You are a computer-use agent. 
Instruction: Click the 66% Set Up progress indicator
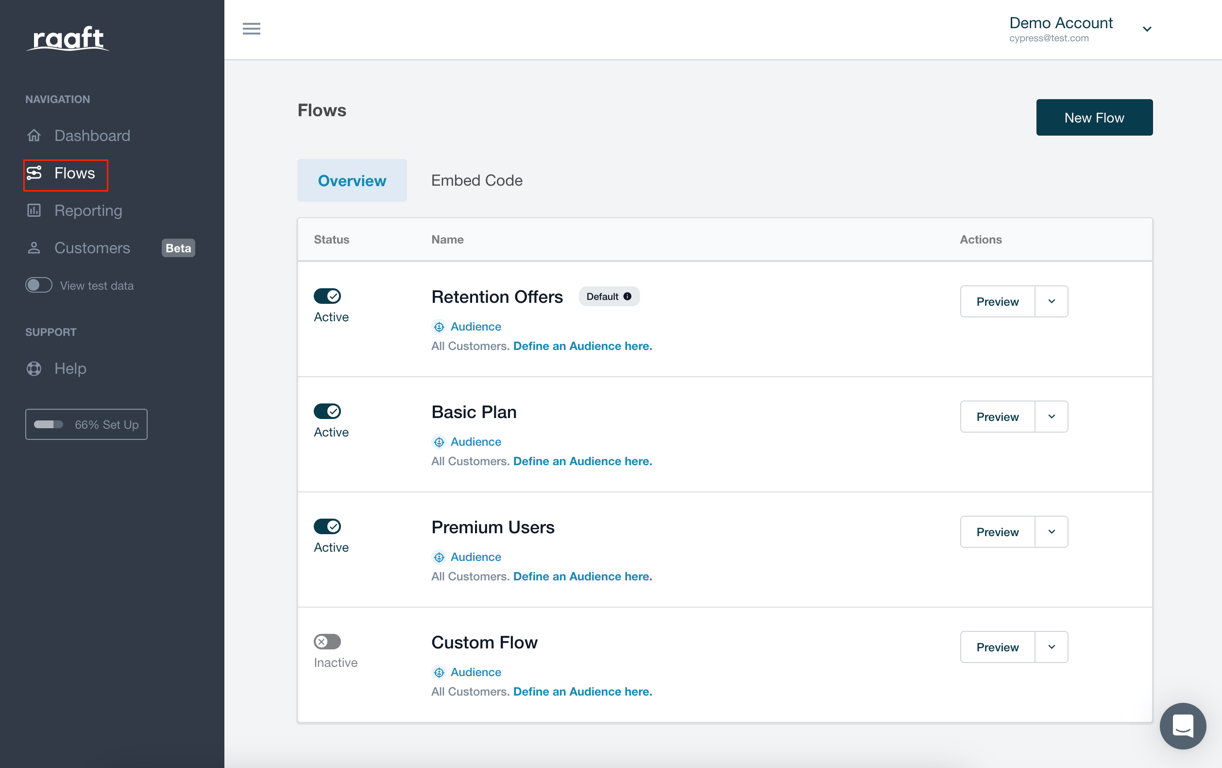[86, 425]
